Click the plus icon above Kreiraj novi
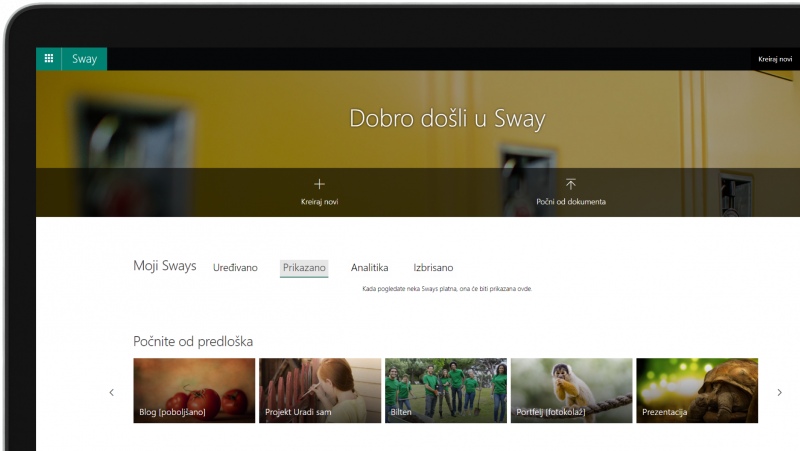The image size is (800, 451). [x=319, y=184]
